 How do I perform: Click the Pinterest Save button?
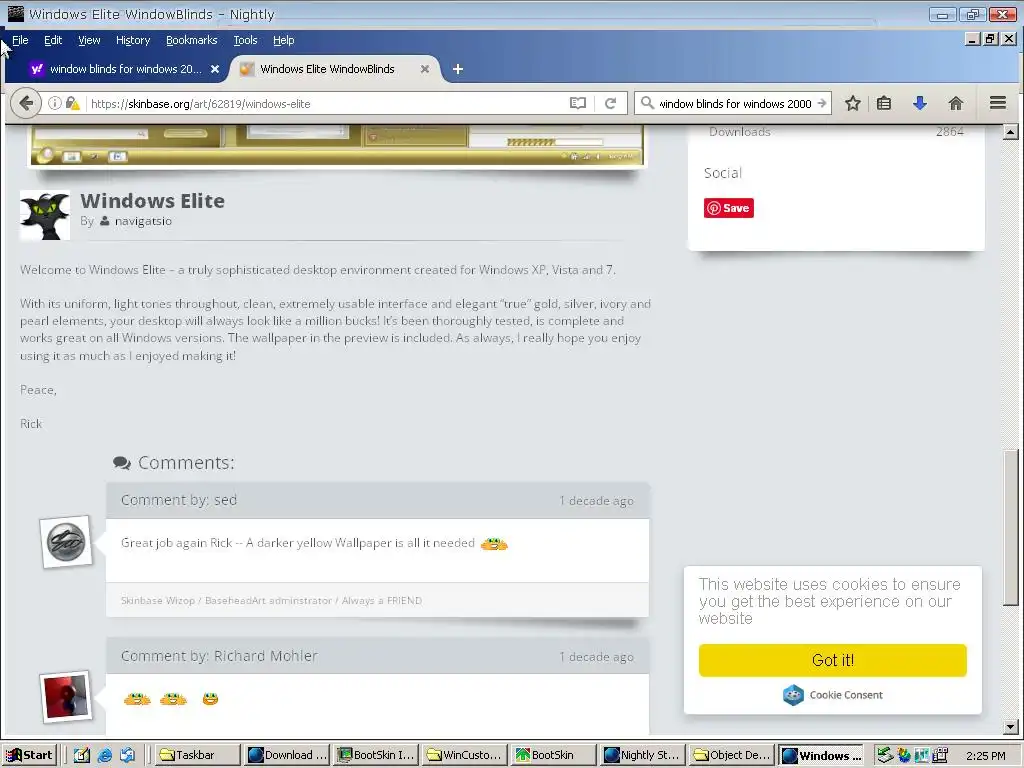[x=729, y=208]
